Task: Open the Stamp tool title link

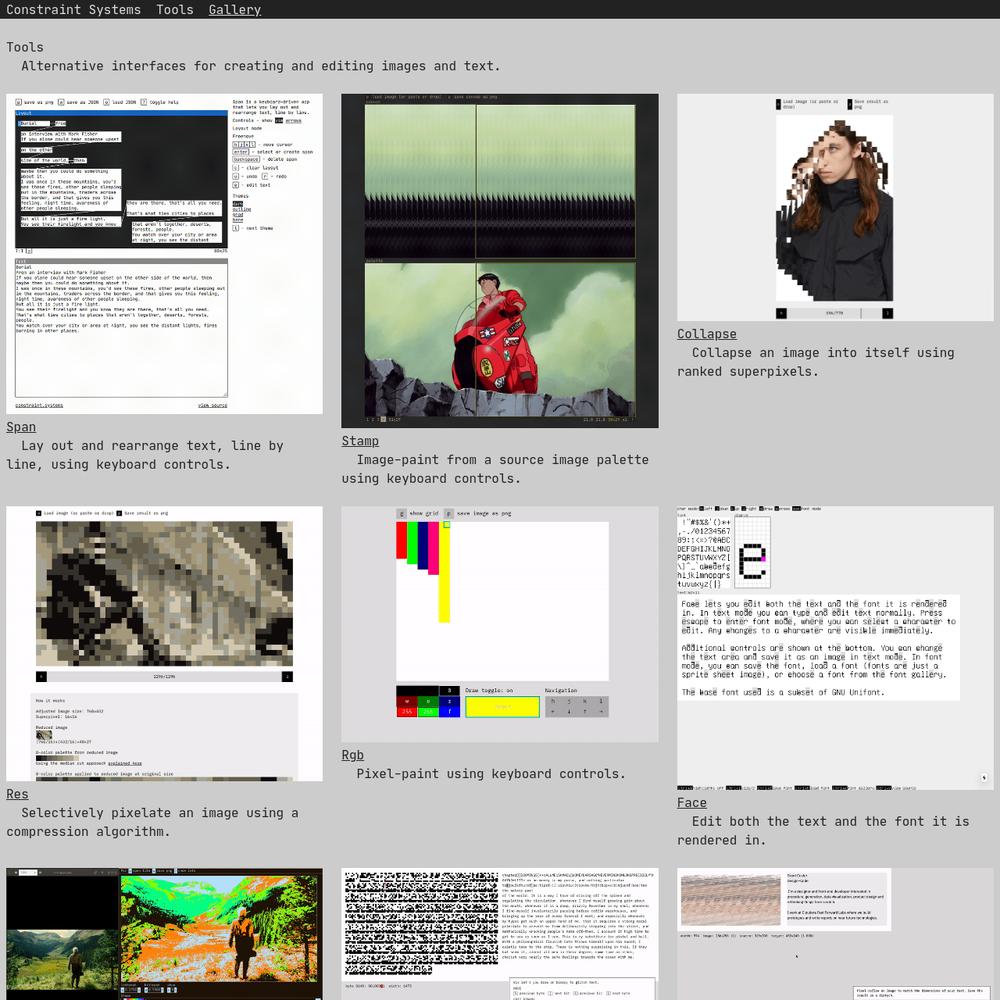Action: [360, 441]
